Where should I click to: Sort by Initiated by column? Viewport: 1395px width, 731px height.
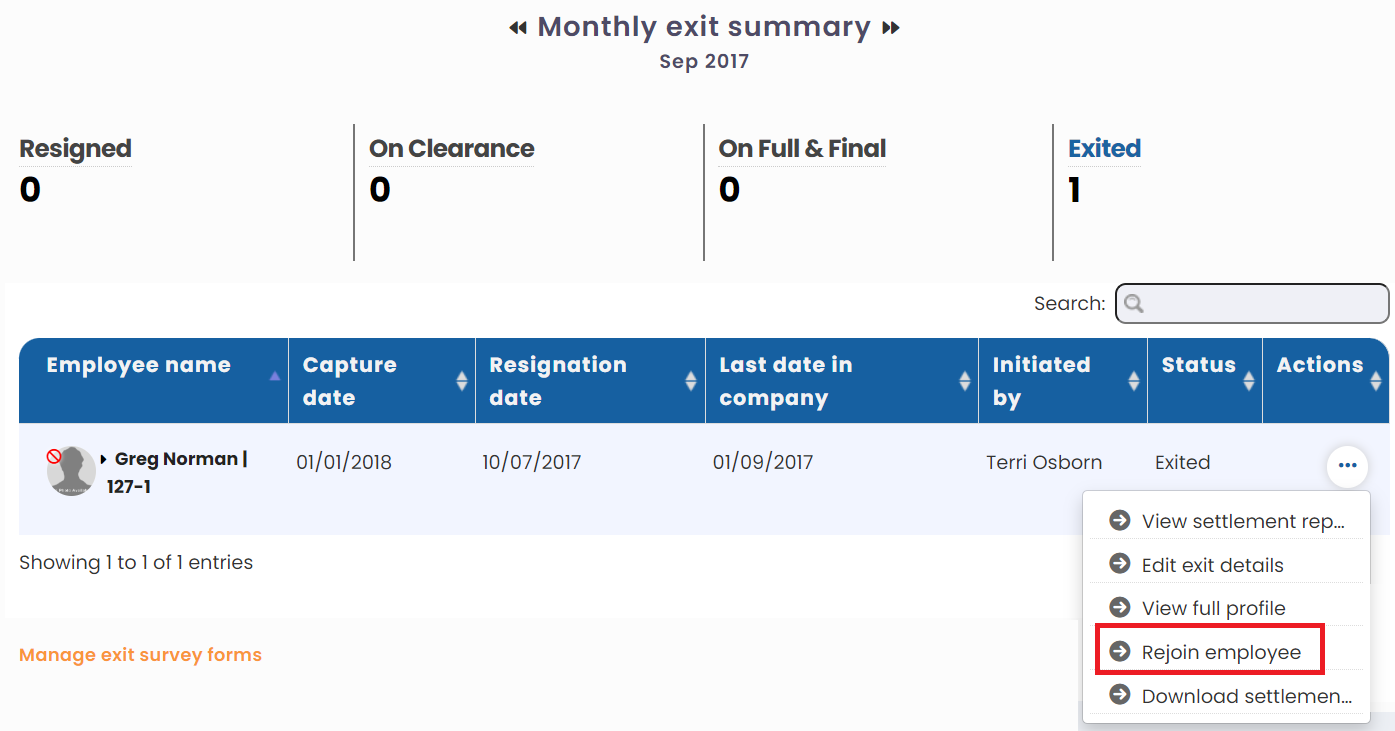click(1063, 380)
